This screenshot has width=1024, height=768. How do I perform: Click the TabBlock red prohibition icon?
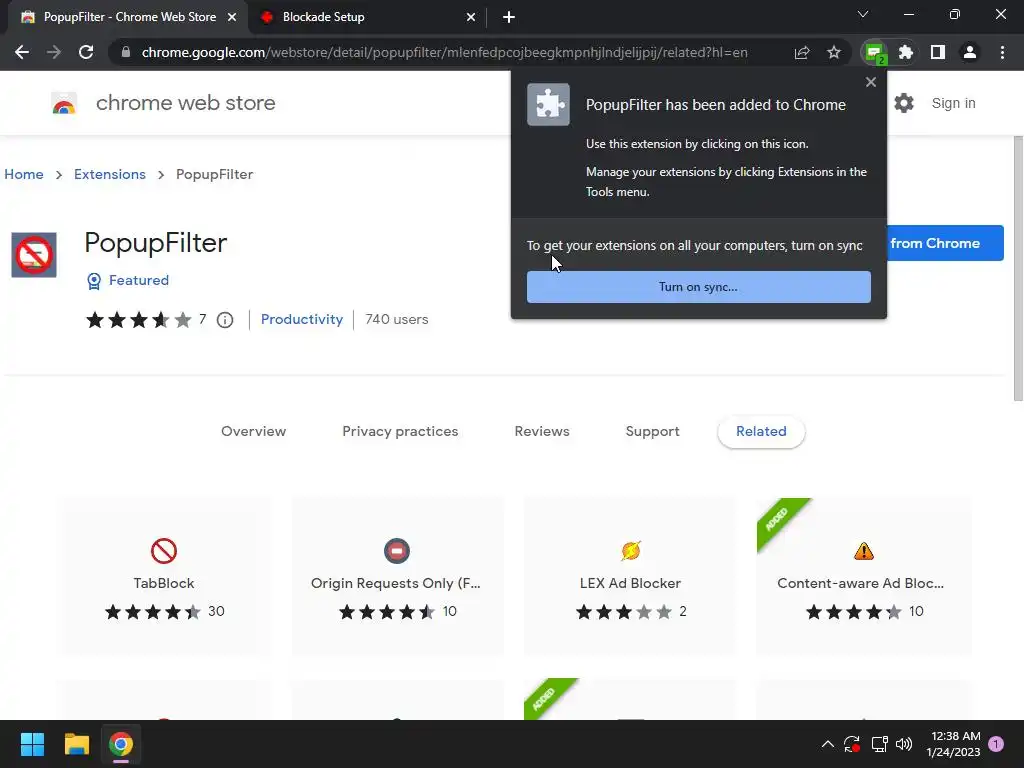point(164,551)
